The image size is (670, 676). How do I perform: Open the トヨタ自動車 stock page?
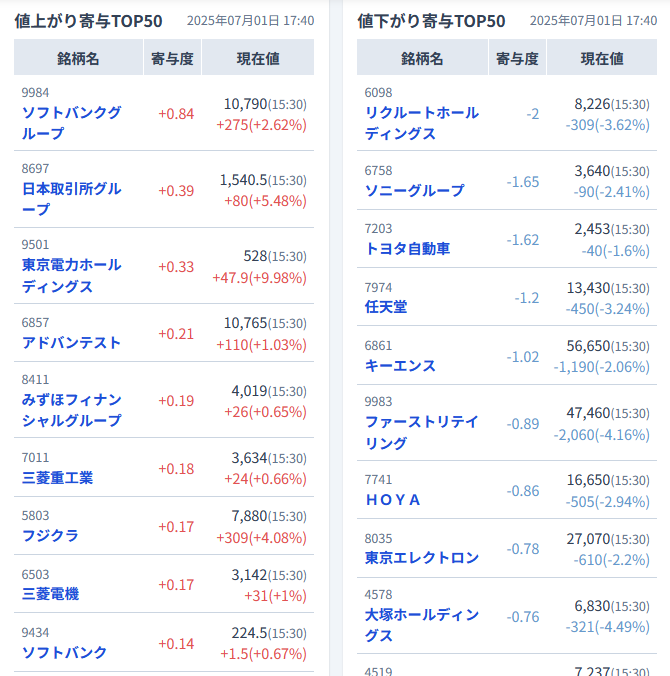[x=407, y=248]
